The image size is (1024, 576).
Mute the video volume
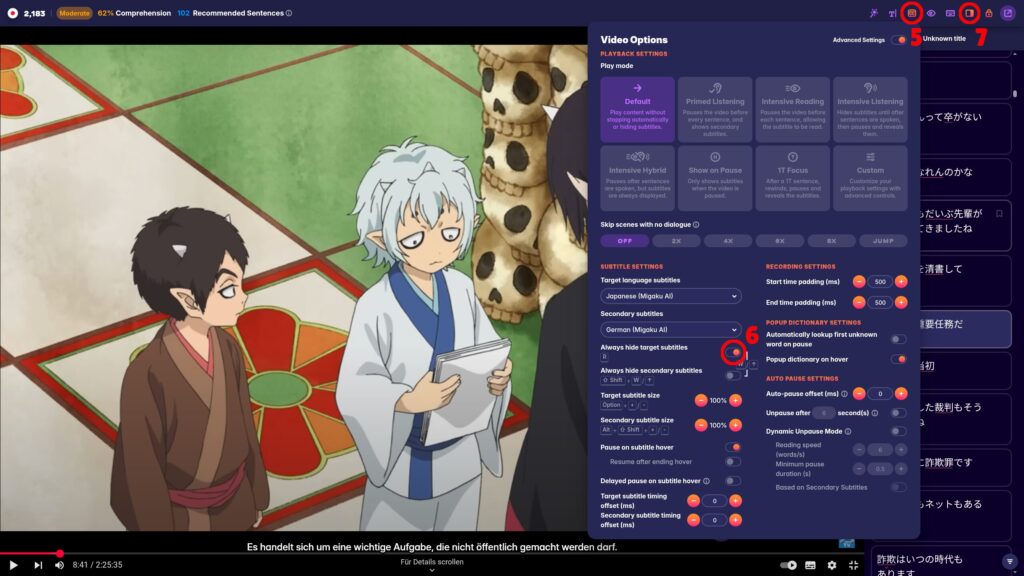pyautogui.click(x=59, y=565)
